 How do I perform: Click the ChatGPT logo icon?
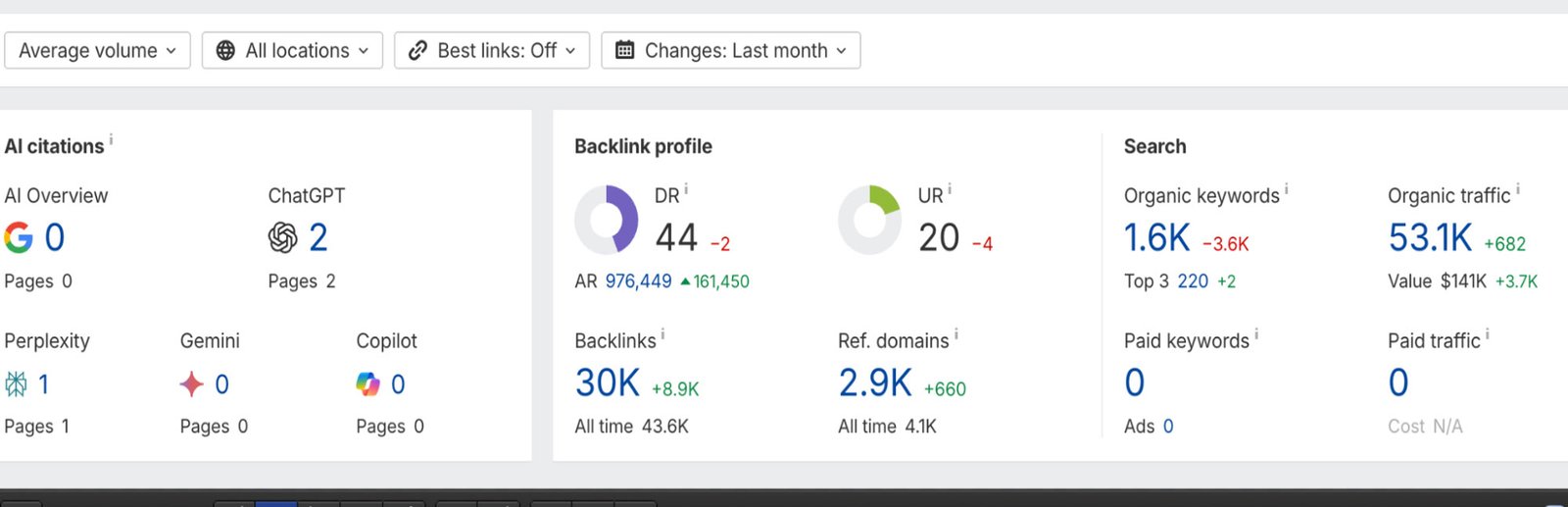coord(282,237)
